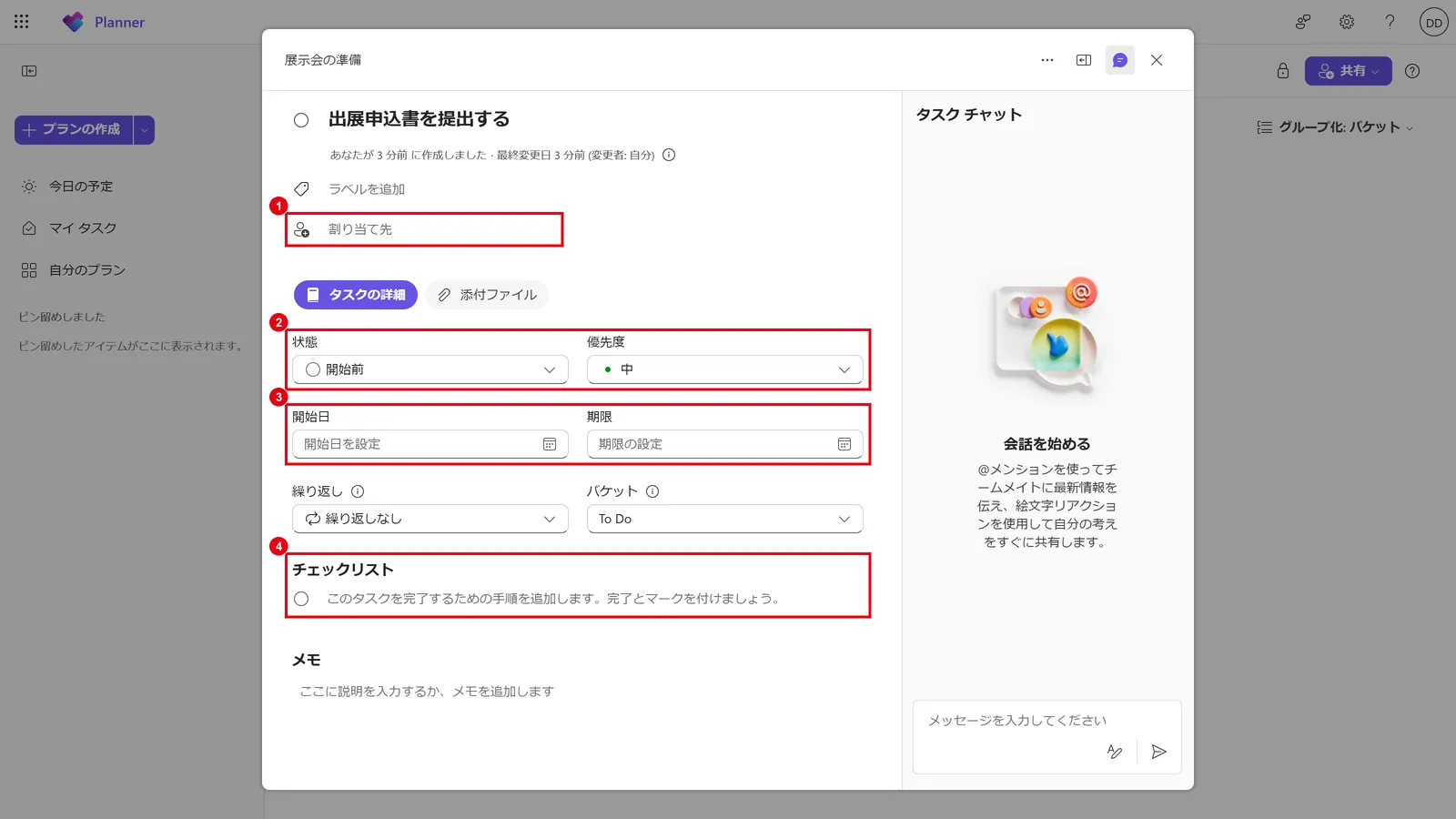
Task: Click ラベルを追加 to add label
Action: (367, 189)
